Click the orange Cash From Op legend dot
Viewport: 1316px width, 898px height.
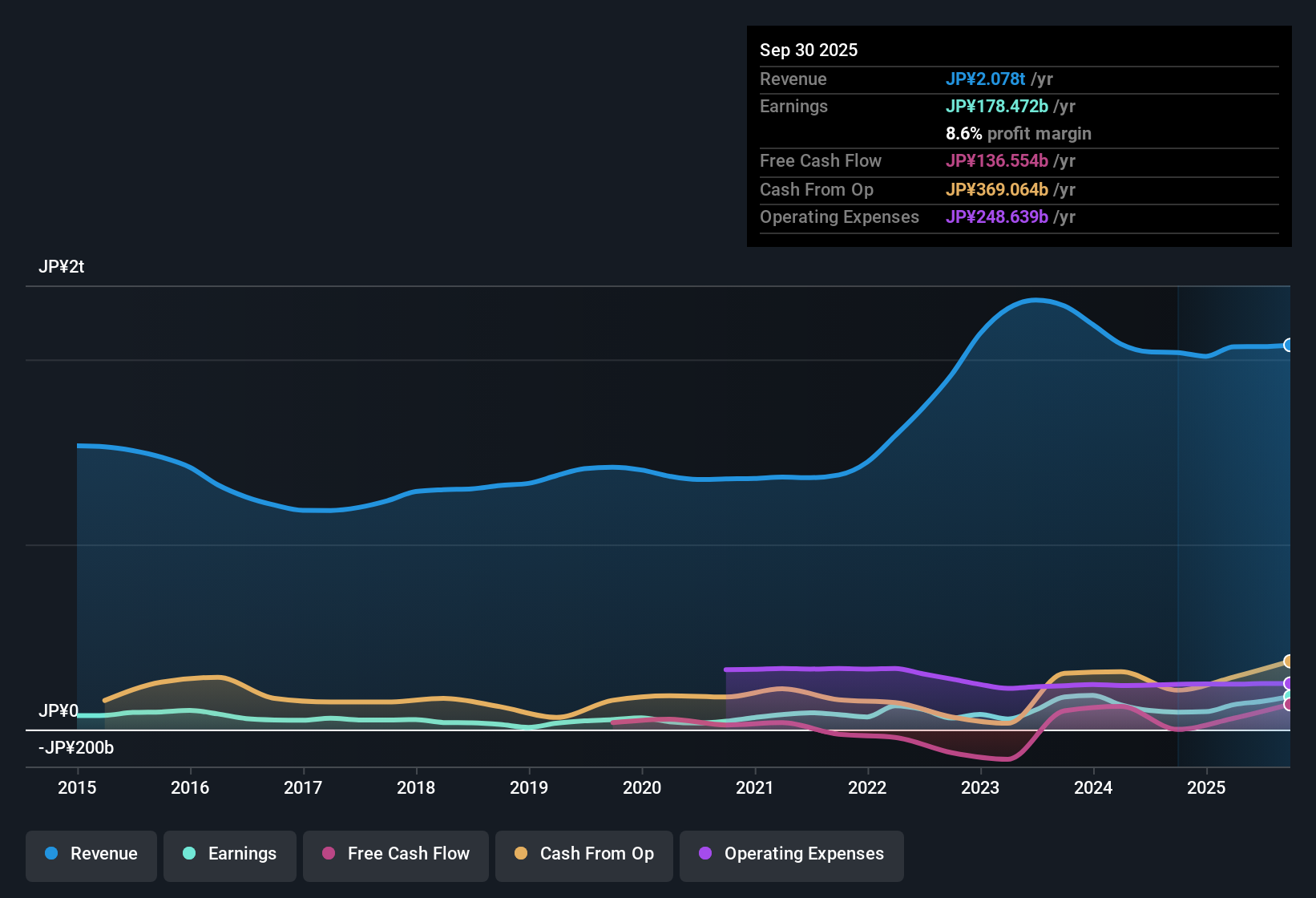521,854
